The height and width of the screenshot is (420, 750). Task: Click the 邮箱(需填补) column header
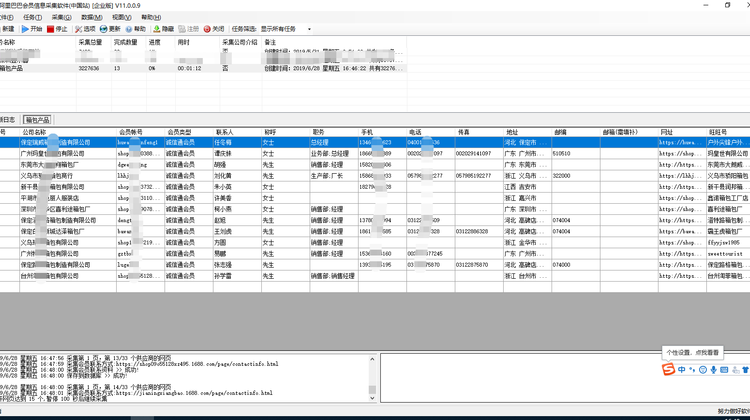(629, 132)
